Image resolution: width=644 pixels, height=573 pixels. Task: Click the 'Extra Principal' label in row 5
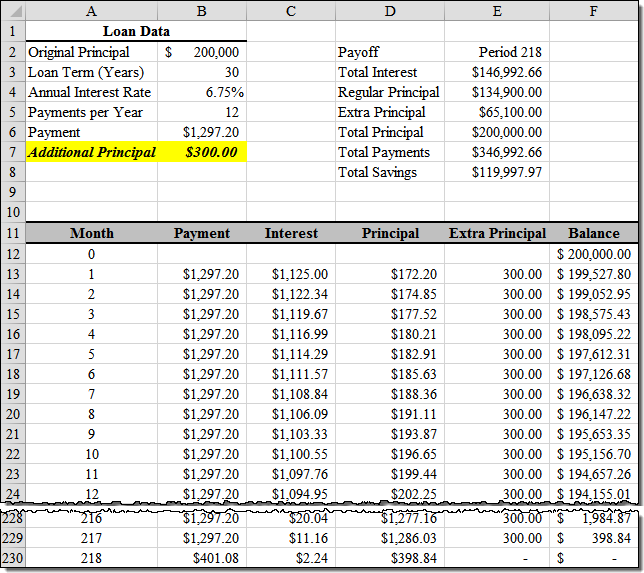[x=390, y=112]
